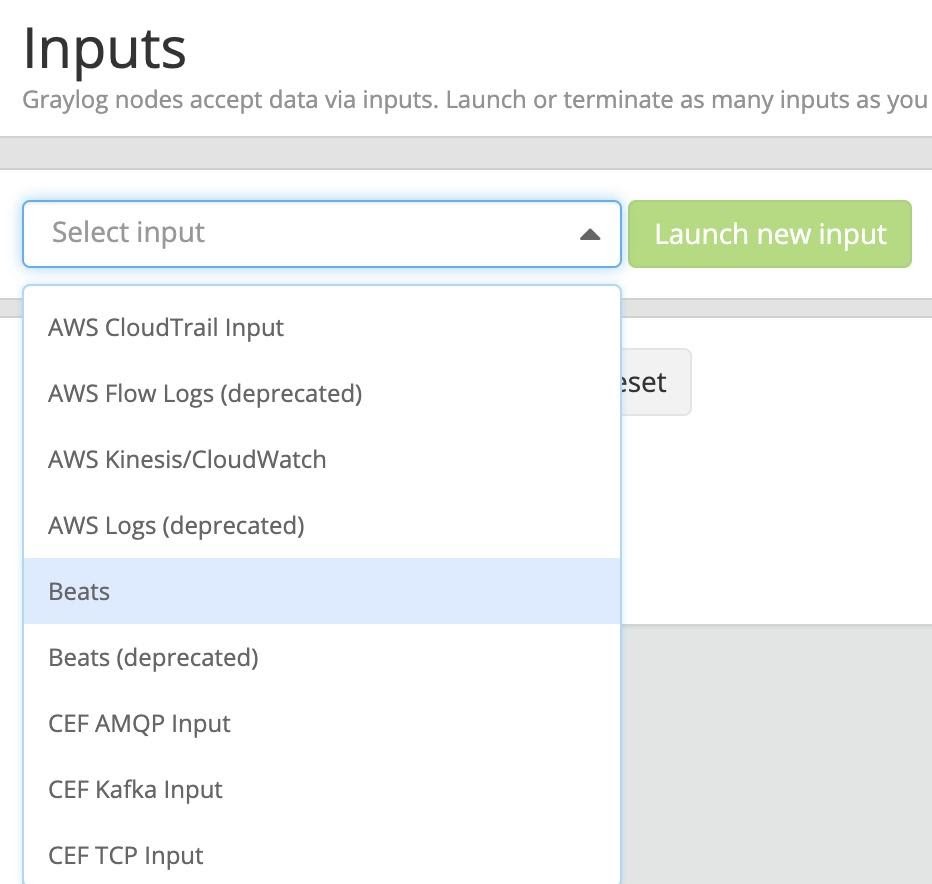This screenshot has height=884, width=932.
Task: Click the empty white panel beneath Launch button
Action: (x=800, y=500)
